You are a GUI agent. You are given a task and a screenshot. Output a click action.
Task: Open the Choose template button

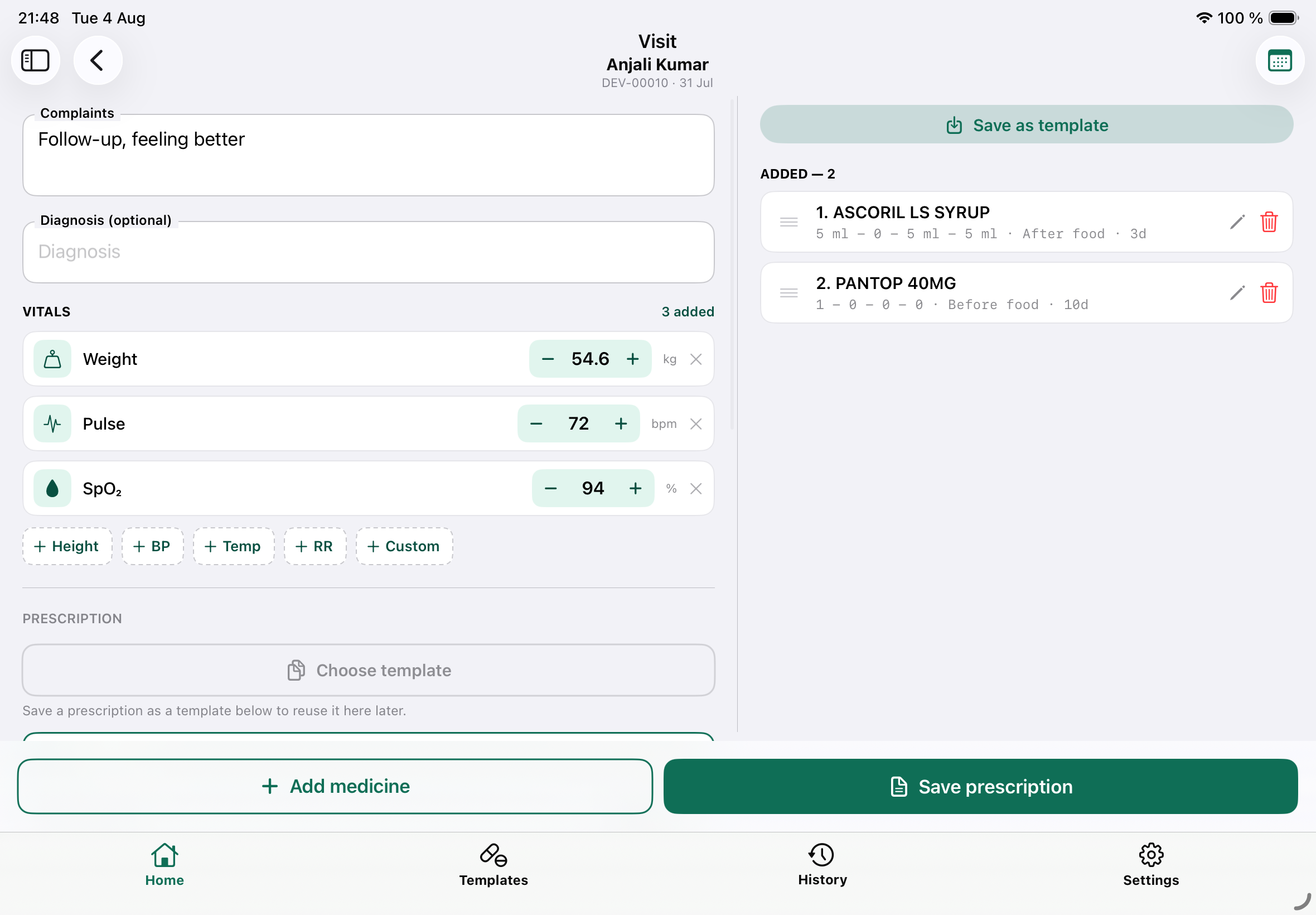pyautogui.click(x=369, y=670)
